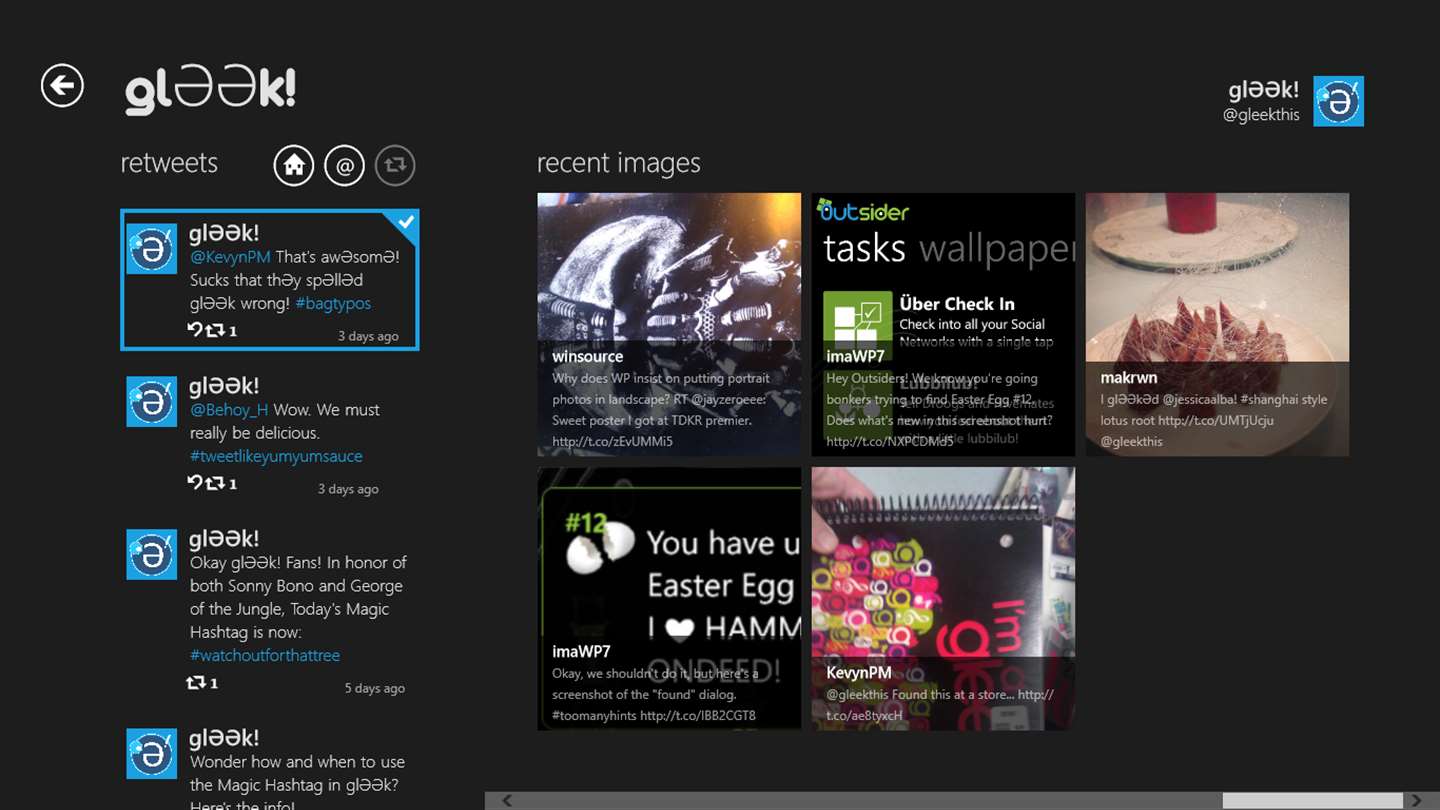Click retweet icon on the @KevynPM tweet
This screenshot has width=1440, height=810.
(214, 330)
